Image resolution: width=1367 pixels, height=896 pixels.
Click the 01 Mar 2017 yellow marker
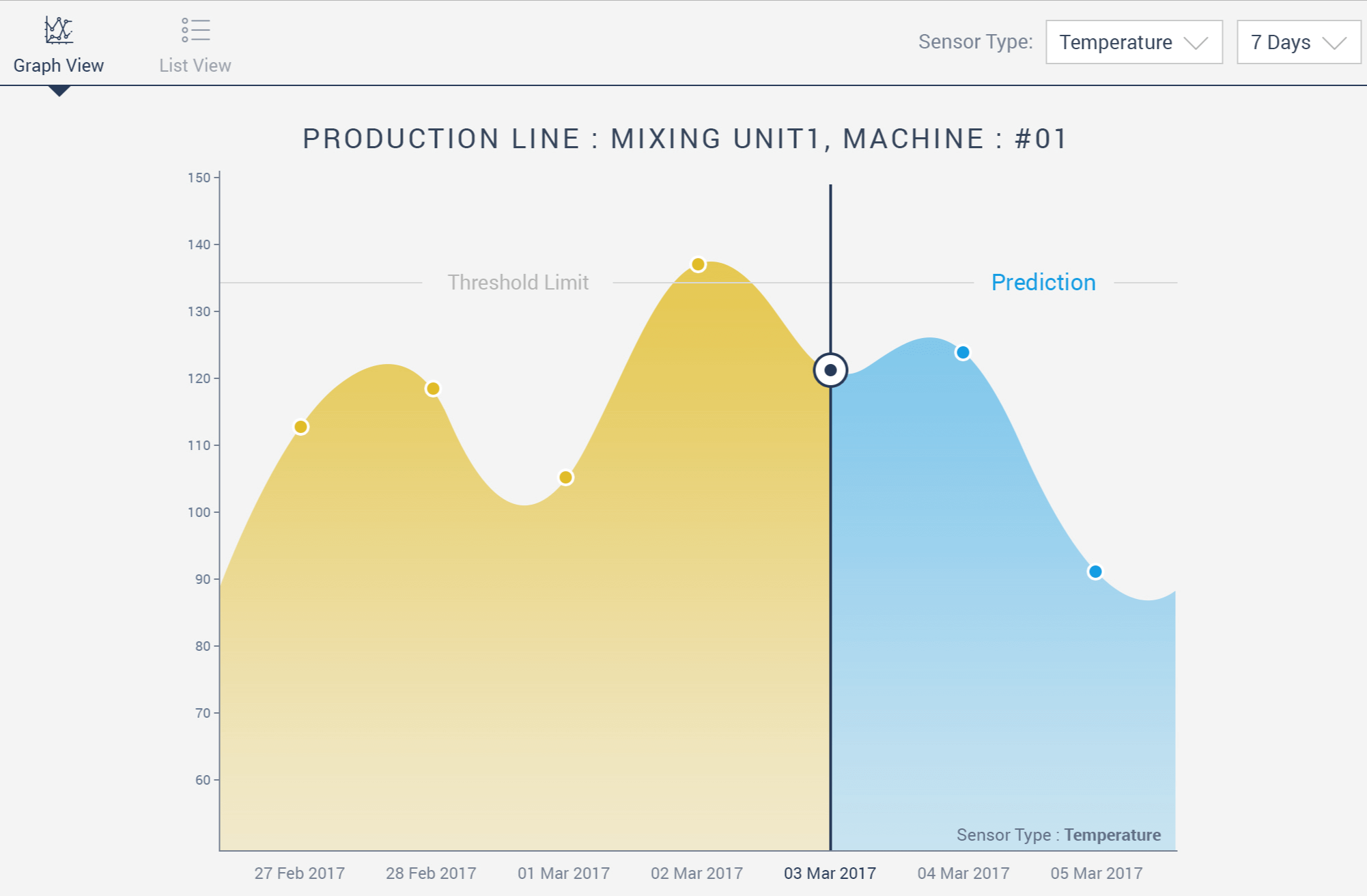tap(565, 477)
